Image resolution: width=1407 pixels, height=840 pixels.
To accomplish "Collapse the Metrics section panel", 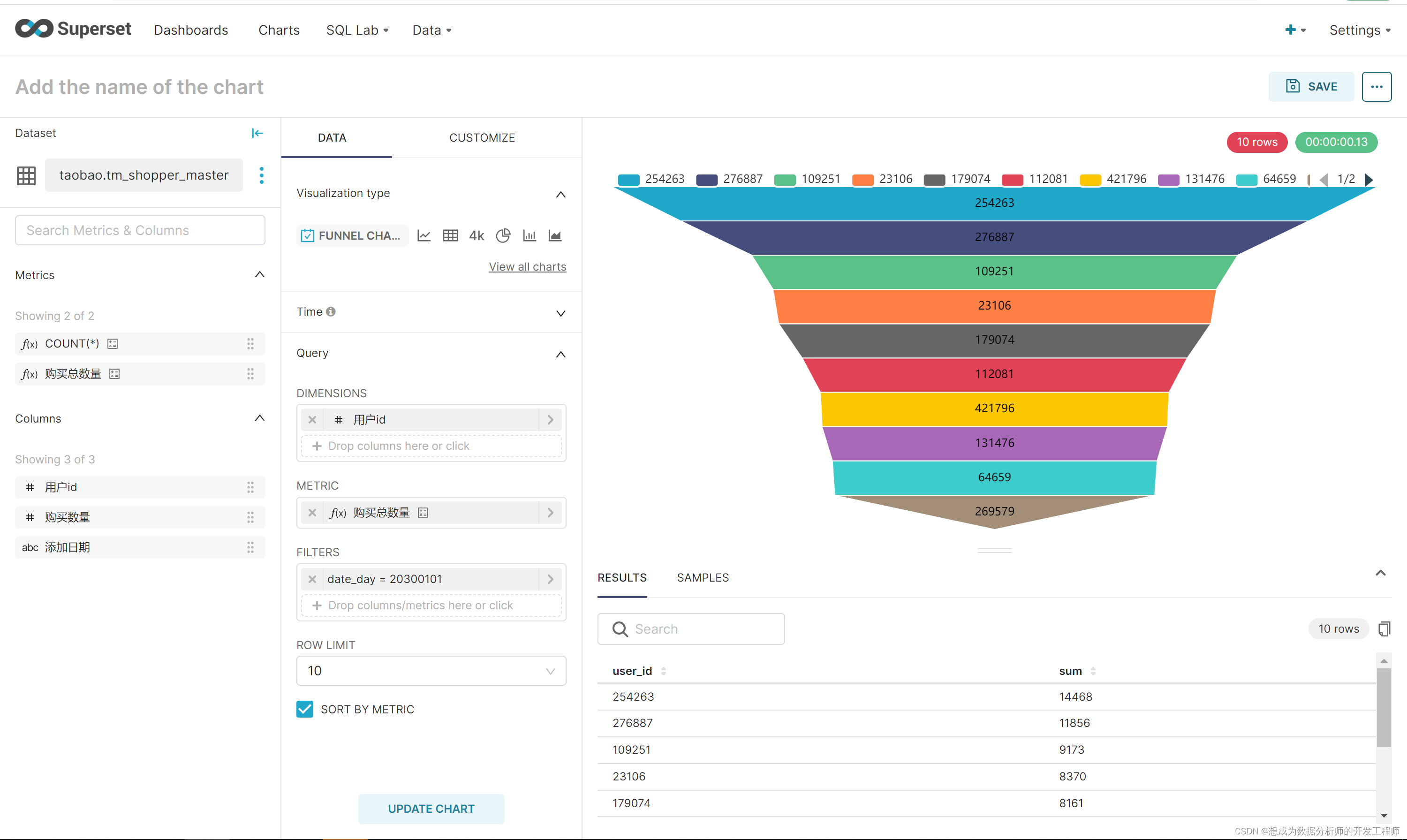I will click(259, 274).
